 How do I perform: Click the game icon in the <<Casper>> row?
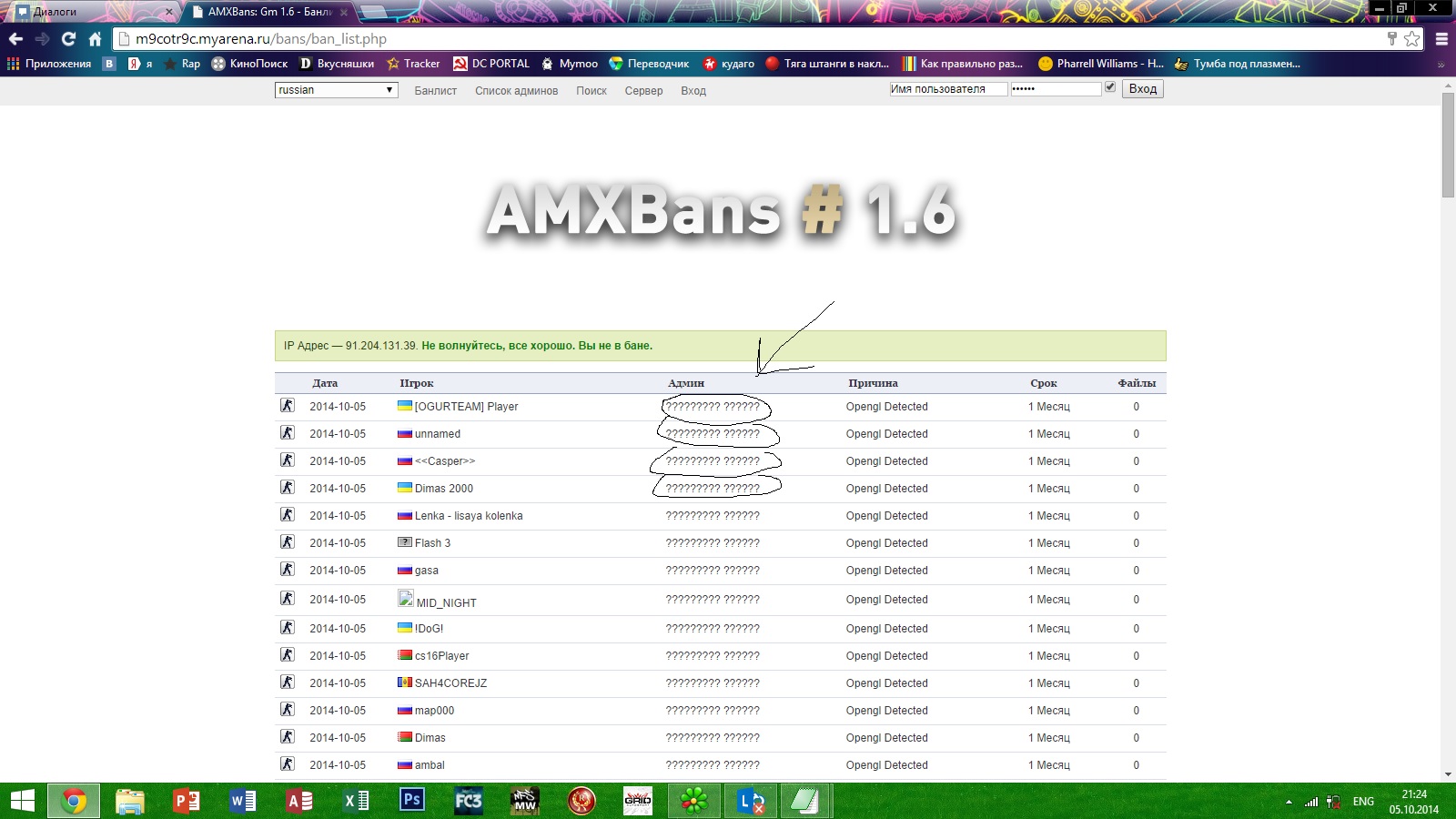[x=288, y=460]
